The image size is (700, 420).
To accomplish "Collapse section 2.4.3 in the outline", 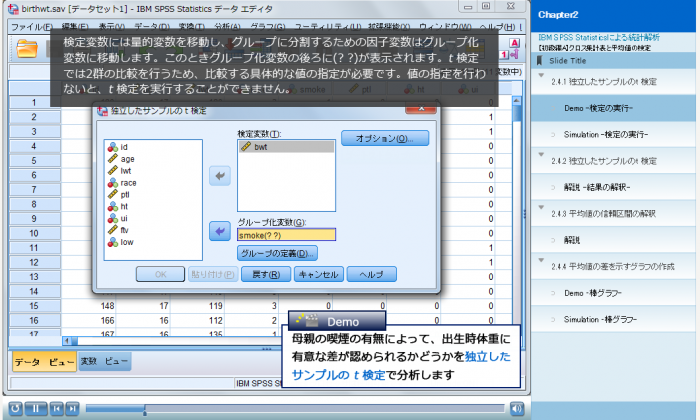I will click(541, 207).
